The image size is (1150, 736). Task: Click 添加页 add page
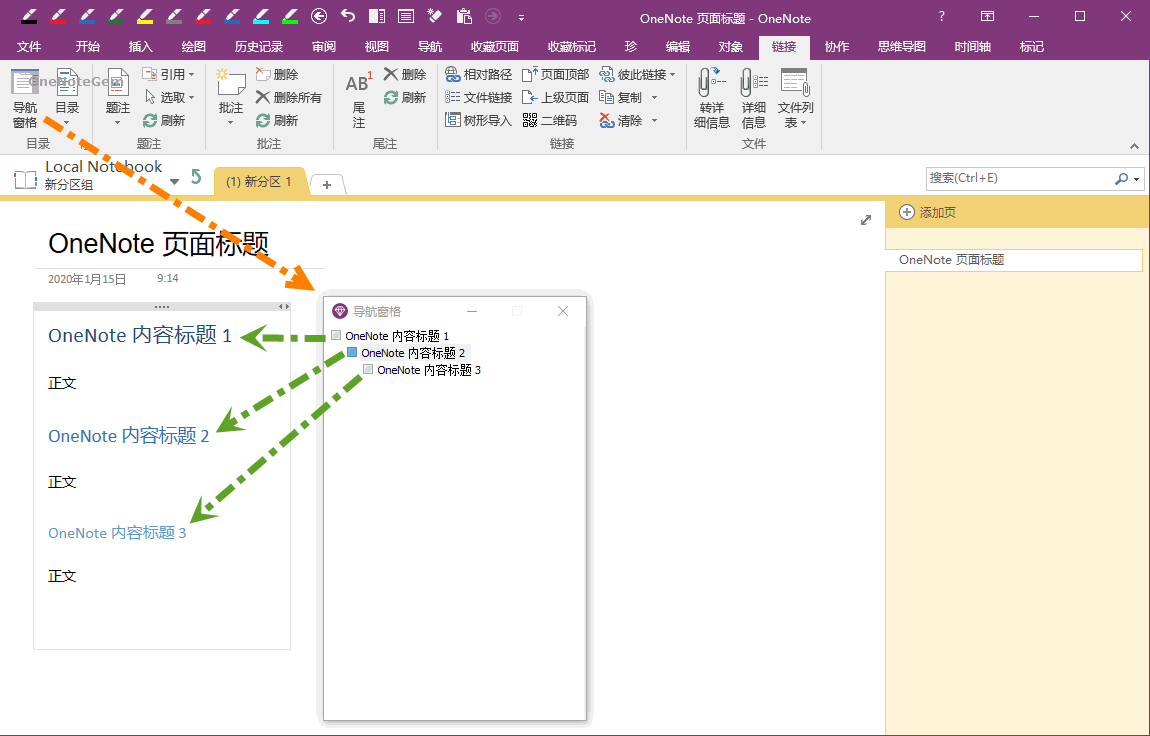pos(928,213)
